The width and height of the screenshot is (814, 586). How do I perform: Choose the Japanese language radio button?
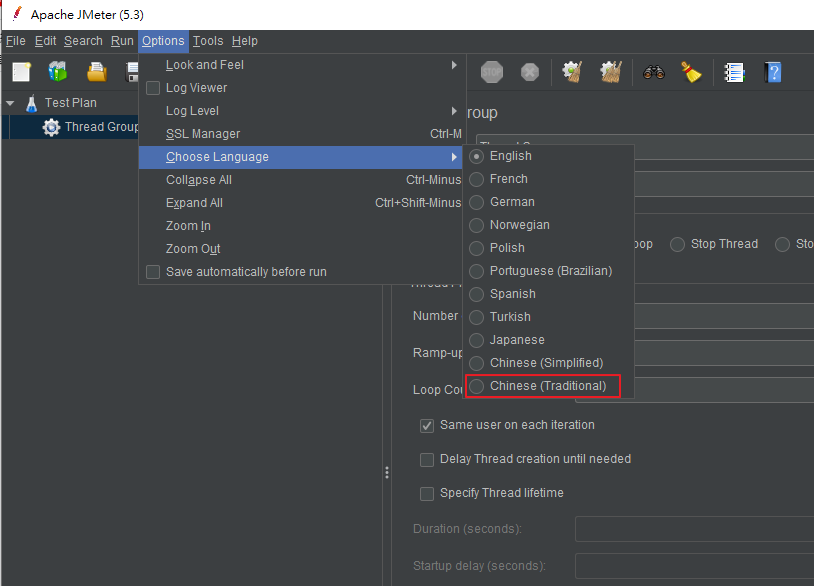[x=477, y=340]
